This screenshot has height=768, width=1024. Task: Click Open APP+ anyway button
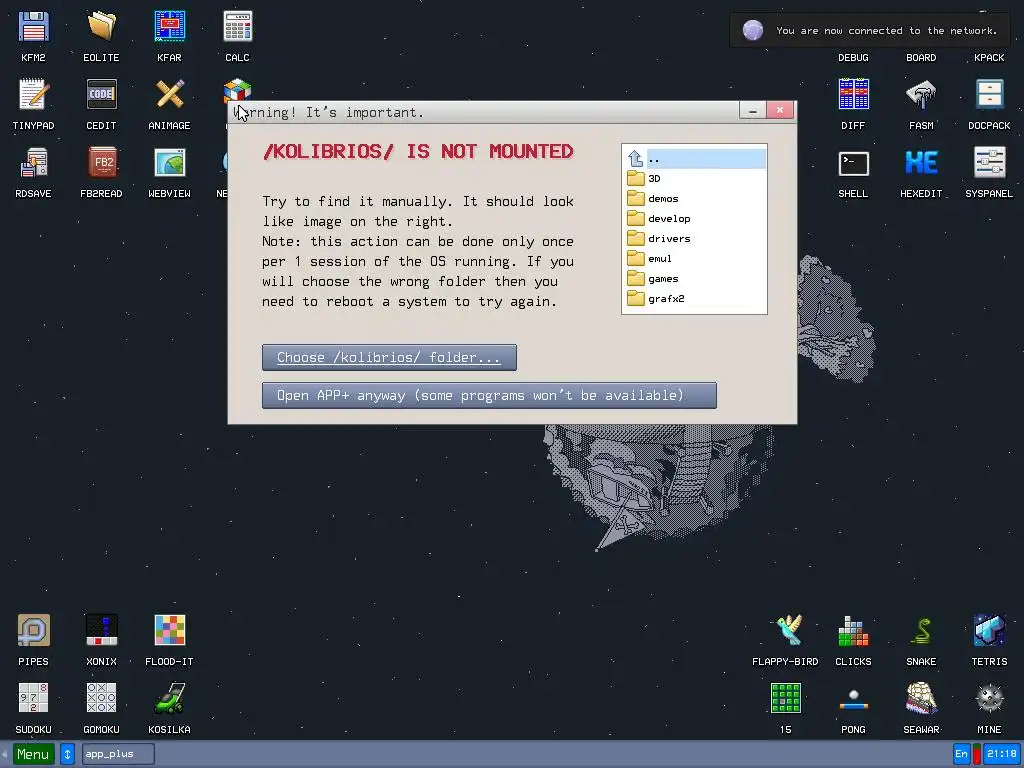(x=489, y=395)
